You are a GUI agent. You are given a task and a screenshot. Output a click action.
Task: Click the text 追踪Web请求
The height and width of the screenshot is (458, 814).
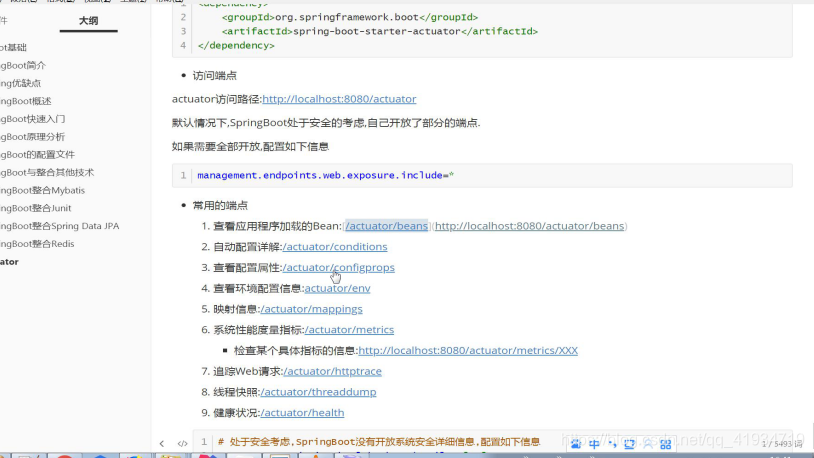247,371
